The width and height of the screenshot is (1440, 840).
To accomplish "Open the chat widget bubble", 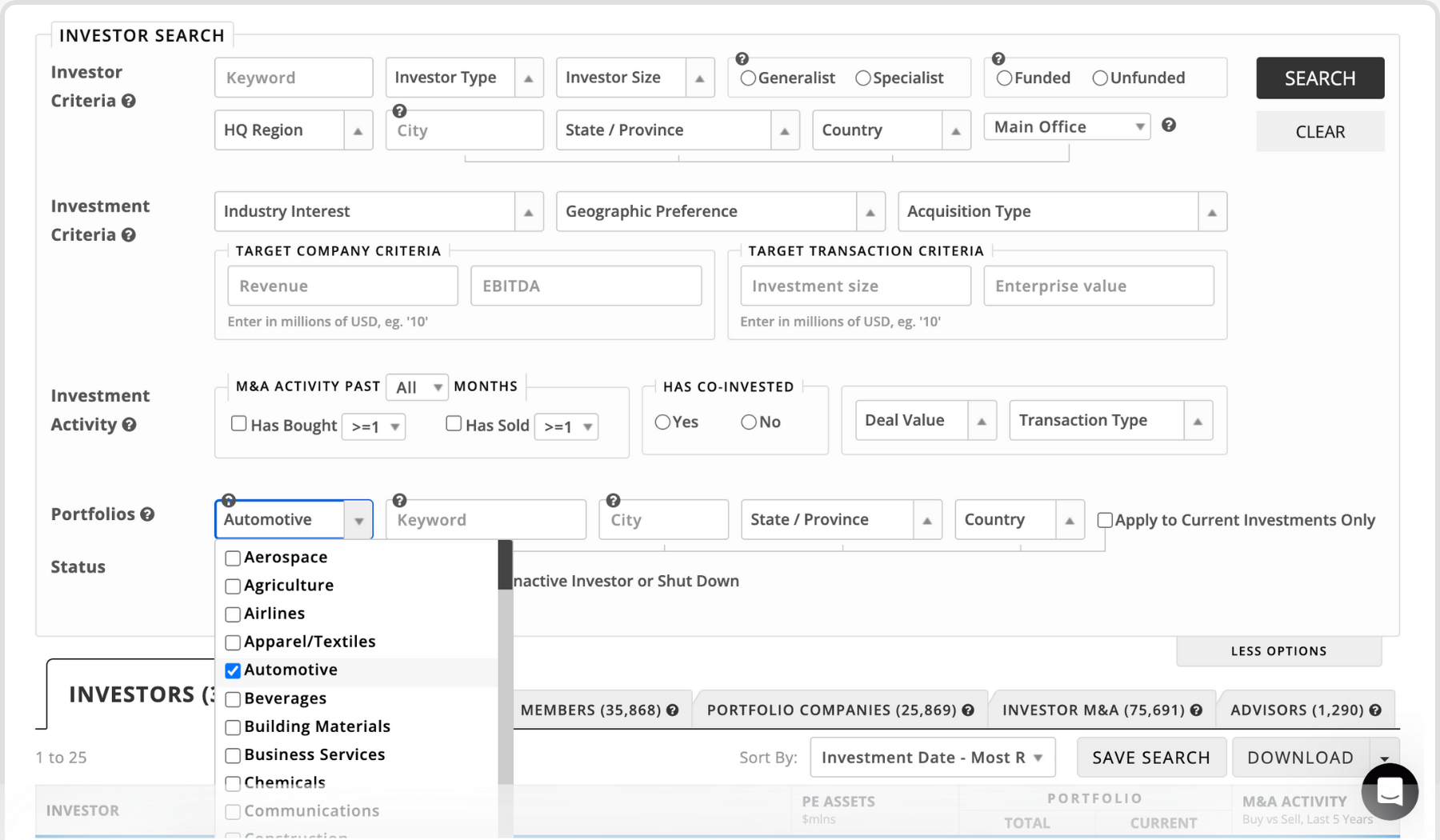I will coord(1390,791).
